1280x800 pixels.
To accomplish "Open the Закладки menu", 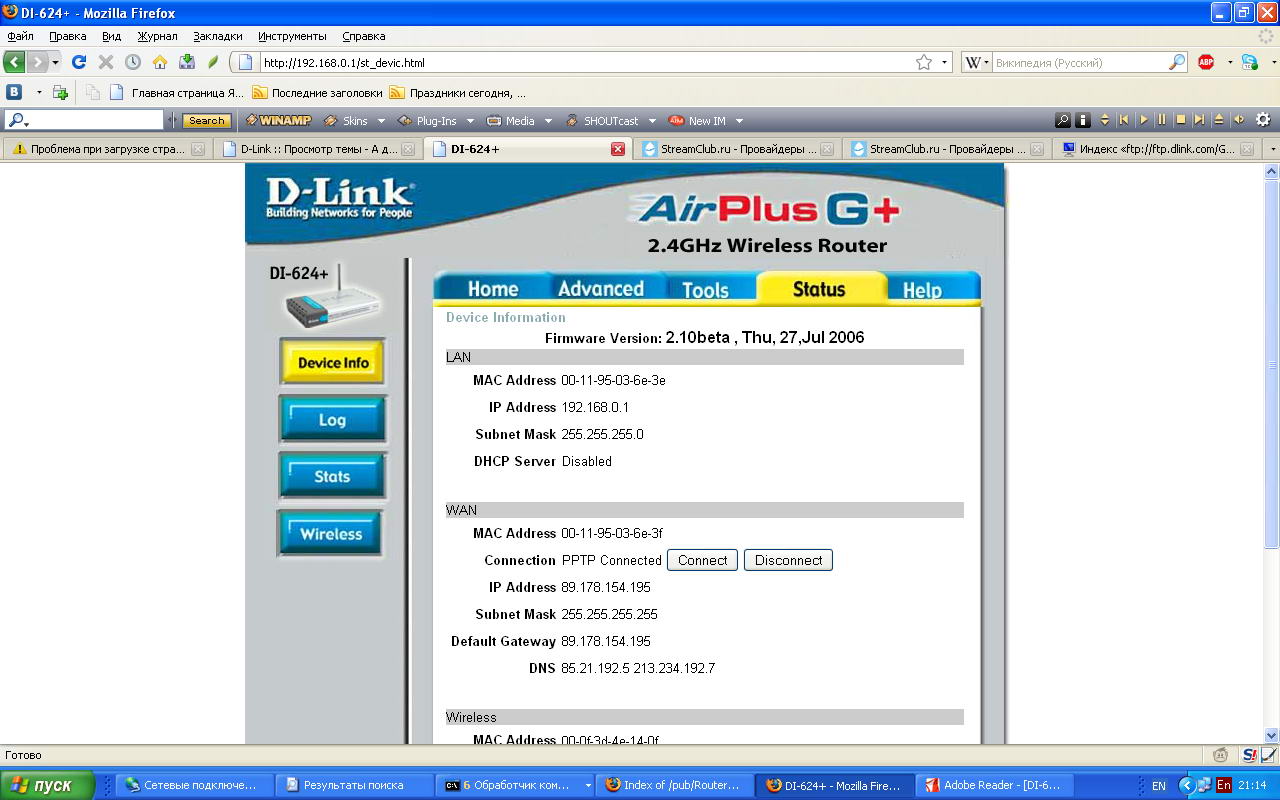I will tap(218, 36).
